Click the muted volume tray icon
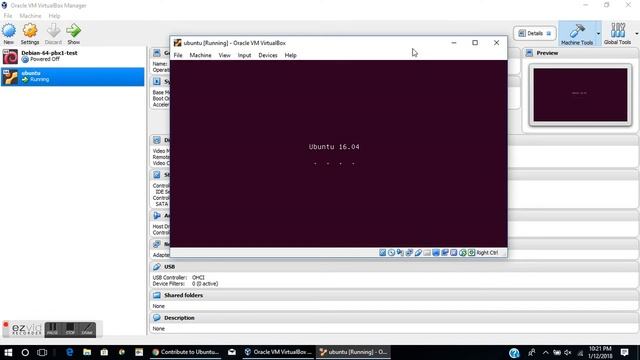This screenshot has width=640, height=360. [568, 353]
